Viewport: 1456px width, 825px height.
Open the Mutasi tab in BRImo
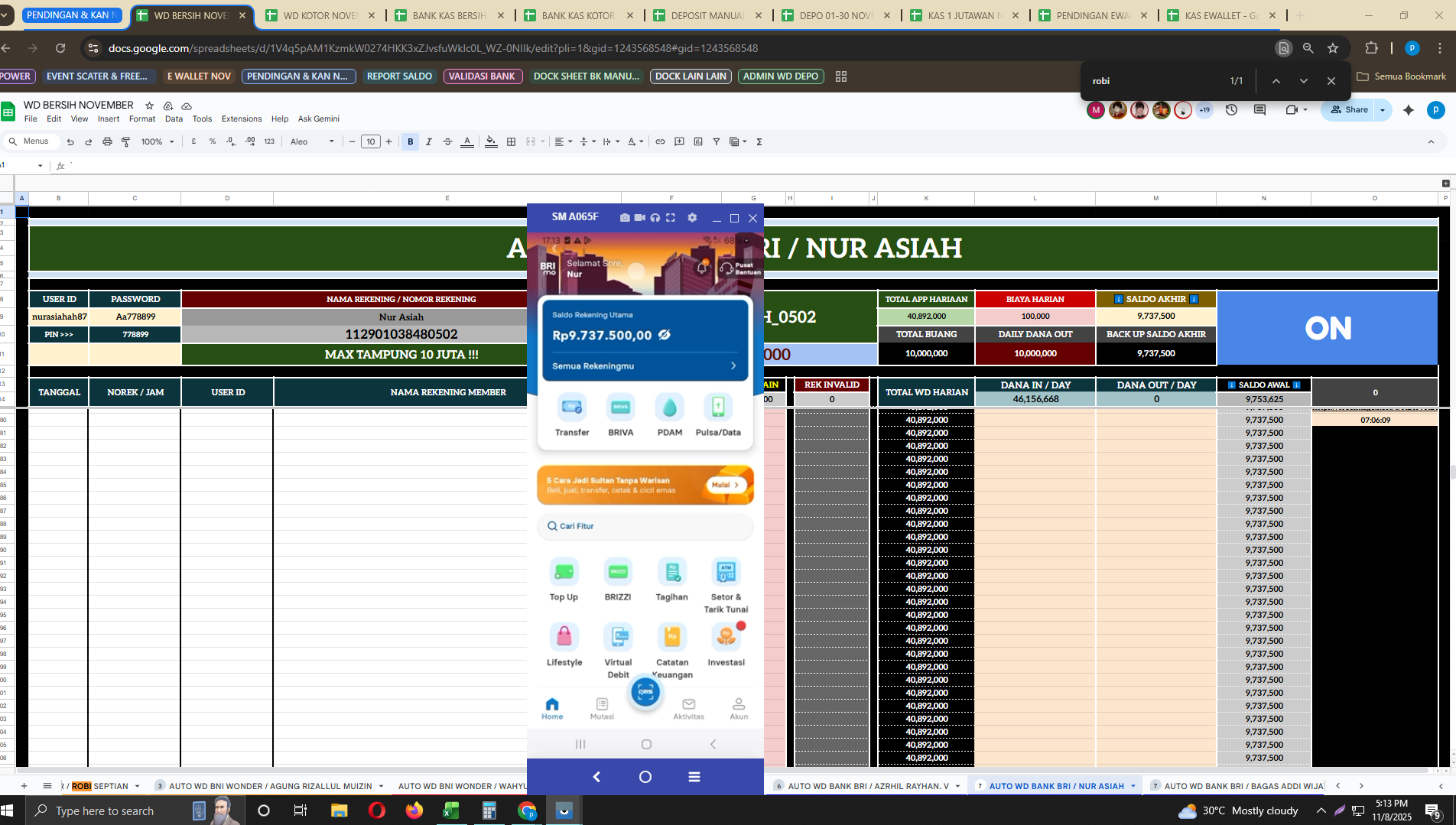(x=602, y=708)
